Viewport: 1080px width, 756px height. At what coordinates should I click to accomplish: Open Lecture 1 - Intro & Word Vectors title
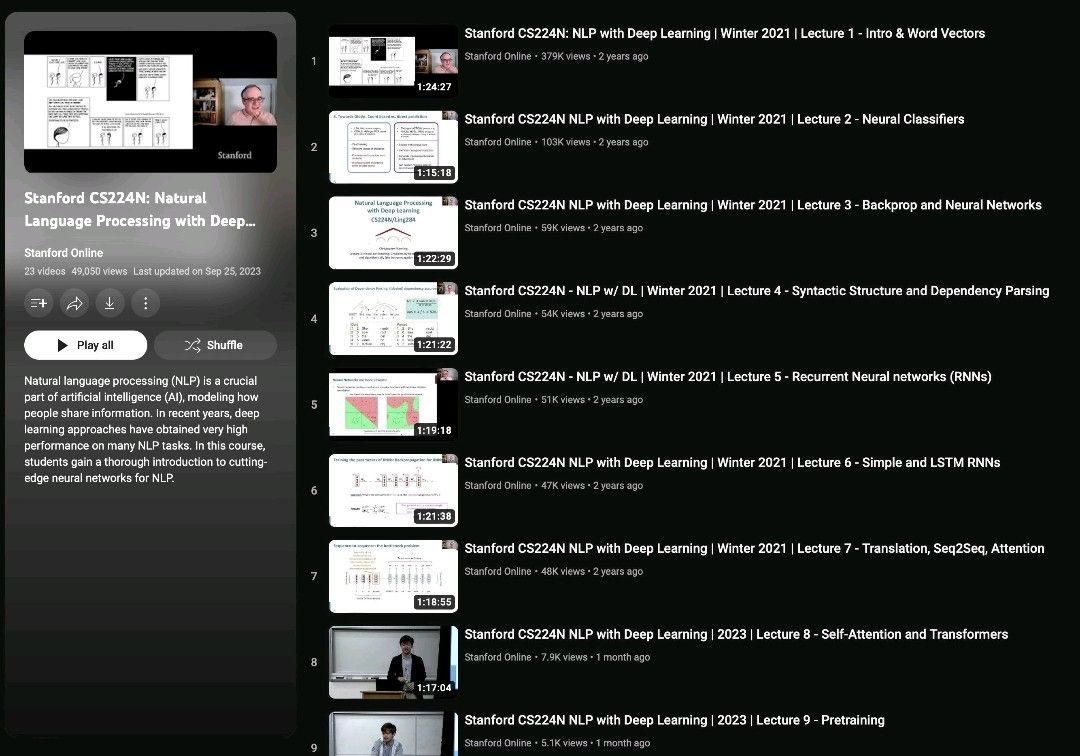(725, 33)
